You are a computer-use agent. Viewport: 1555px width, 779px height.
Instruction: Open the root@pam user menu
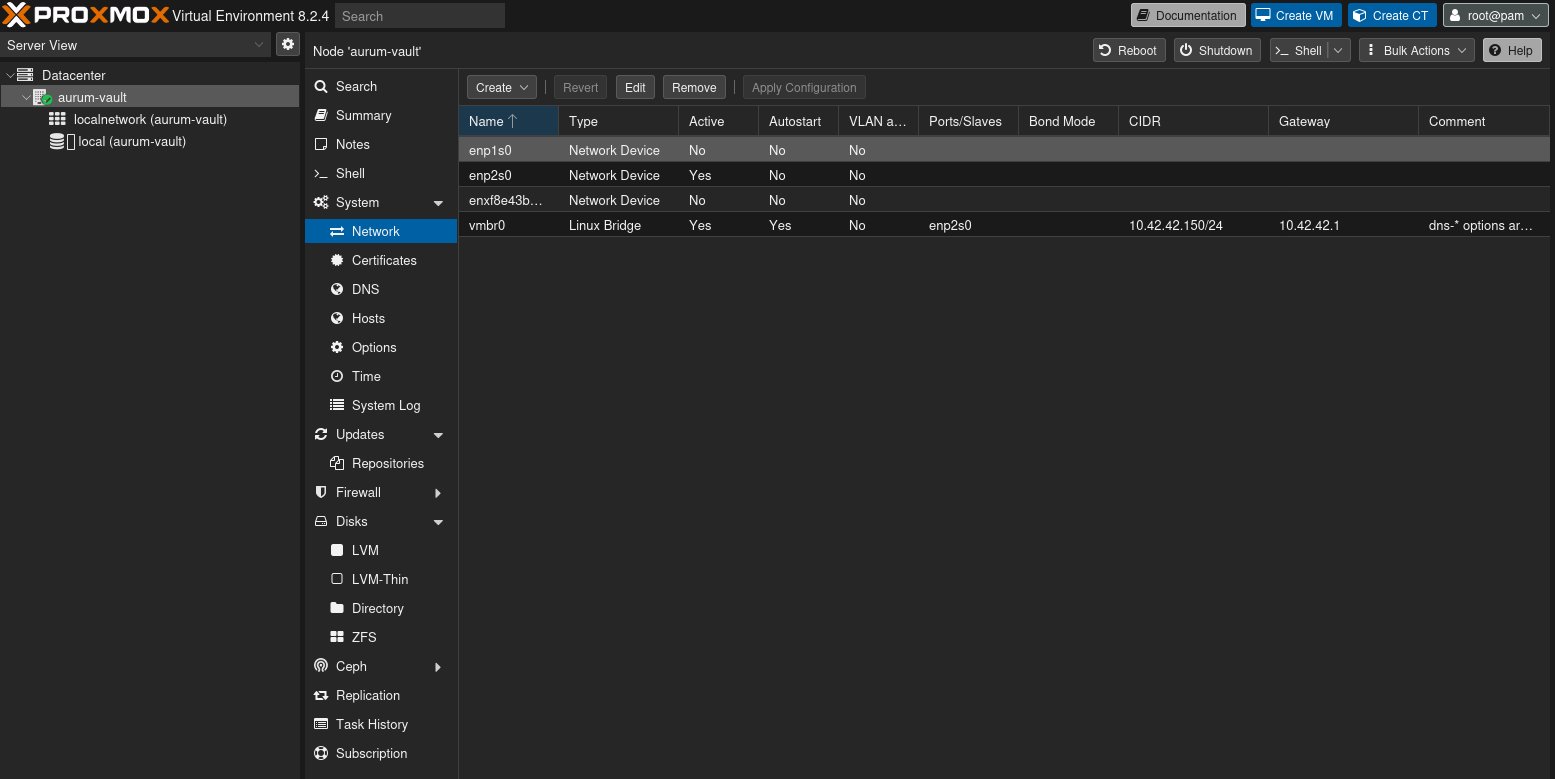1496,15
